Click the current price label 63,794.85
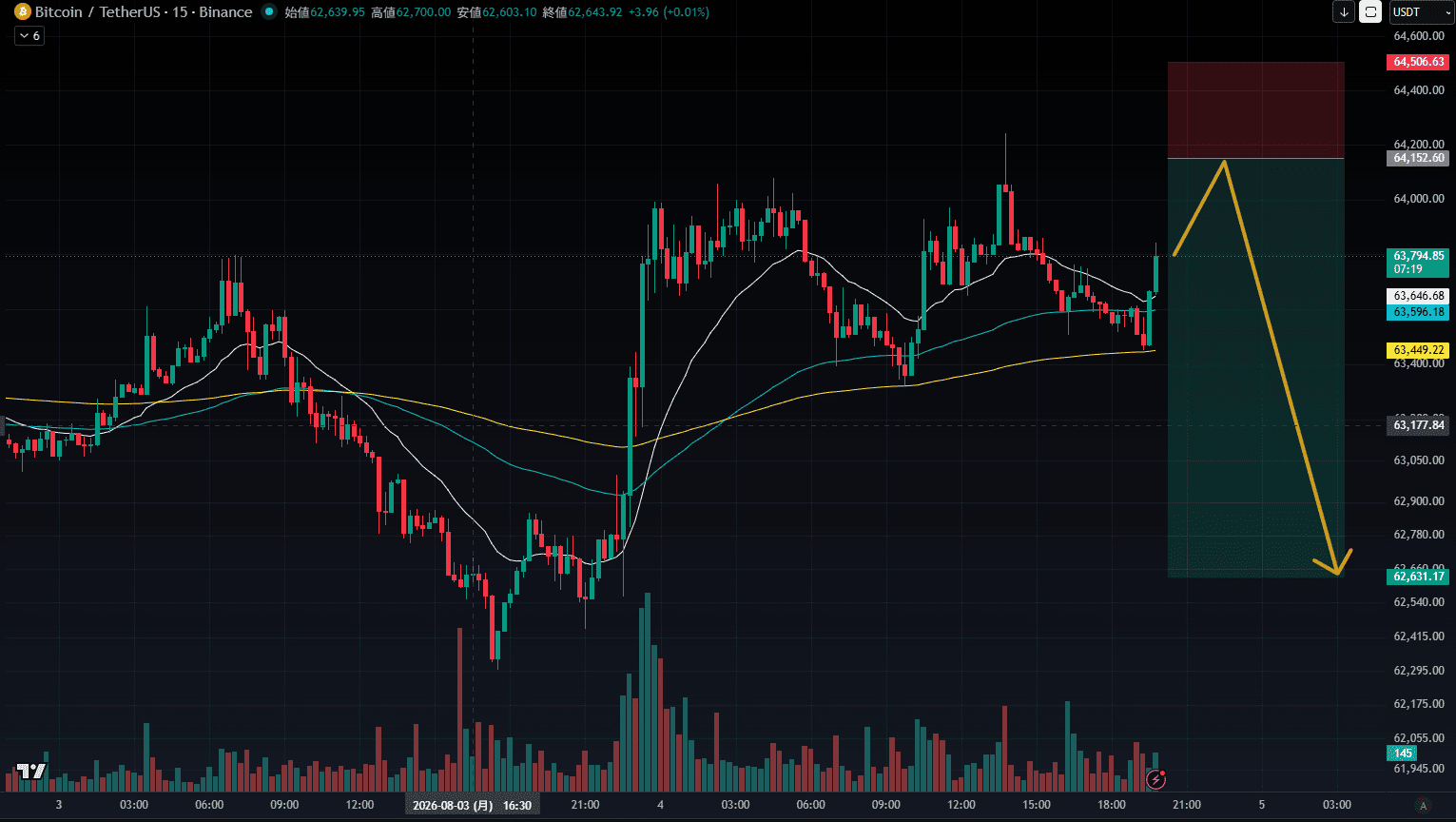The image size is (1456, 822). [1418, 255]
